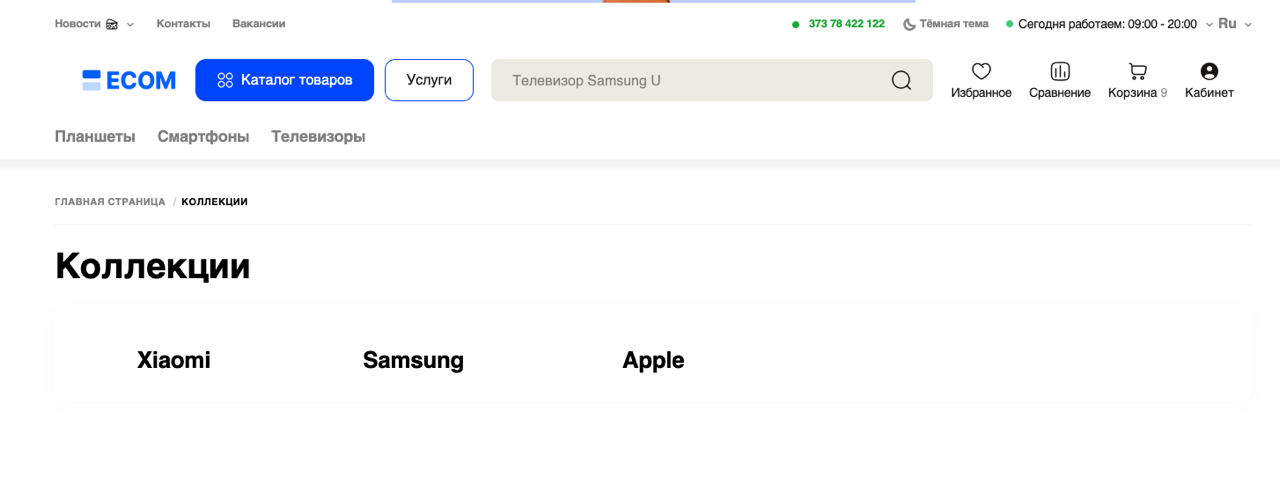Open the Планшеты category

(x=95, y=136)
